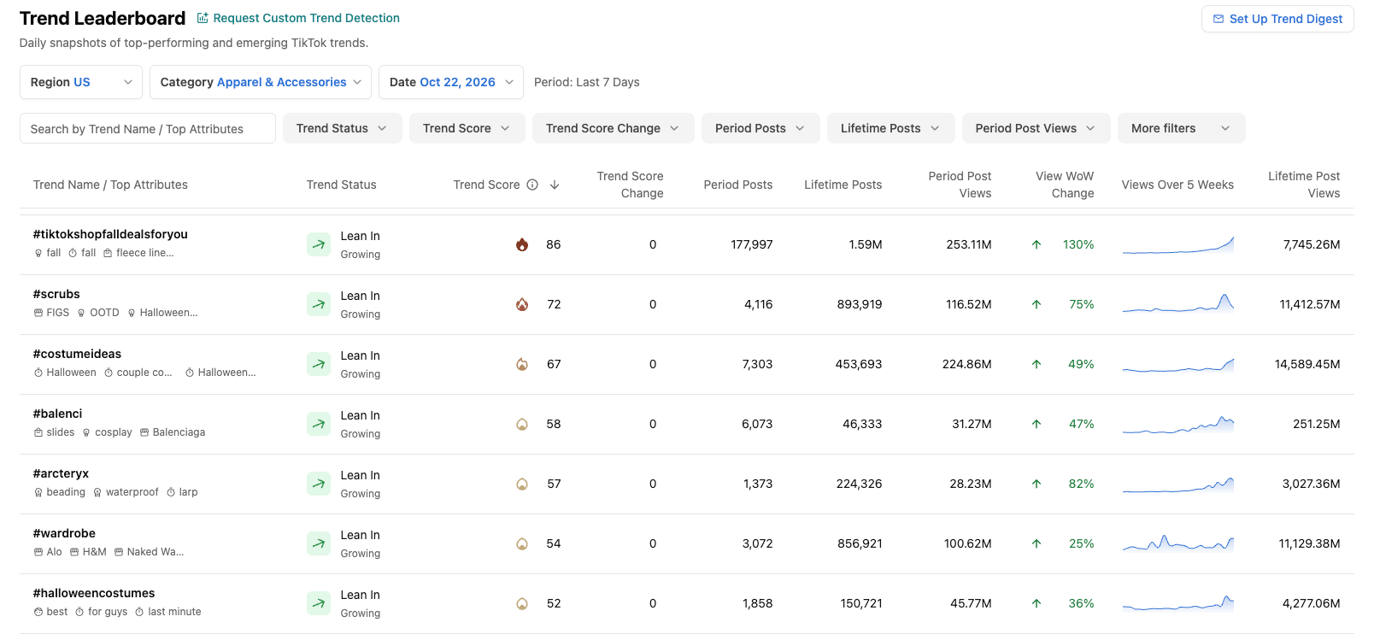Viewport: 1380px width, 640px height.
Task: Click the growing arrow icon for #costumeideas
Action: pyautogui.click(x=318, y=364)
